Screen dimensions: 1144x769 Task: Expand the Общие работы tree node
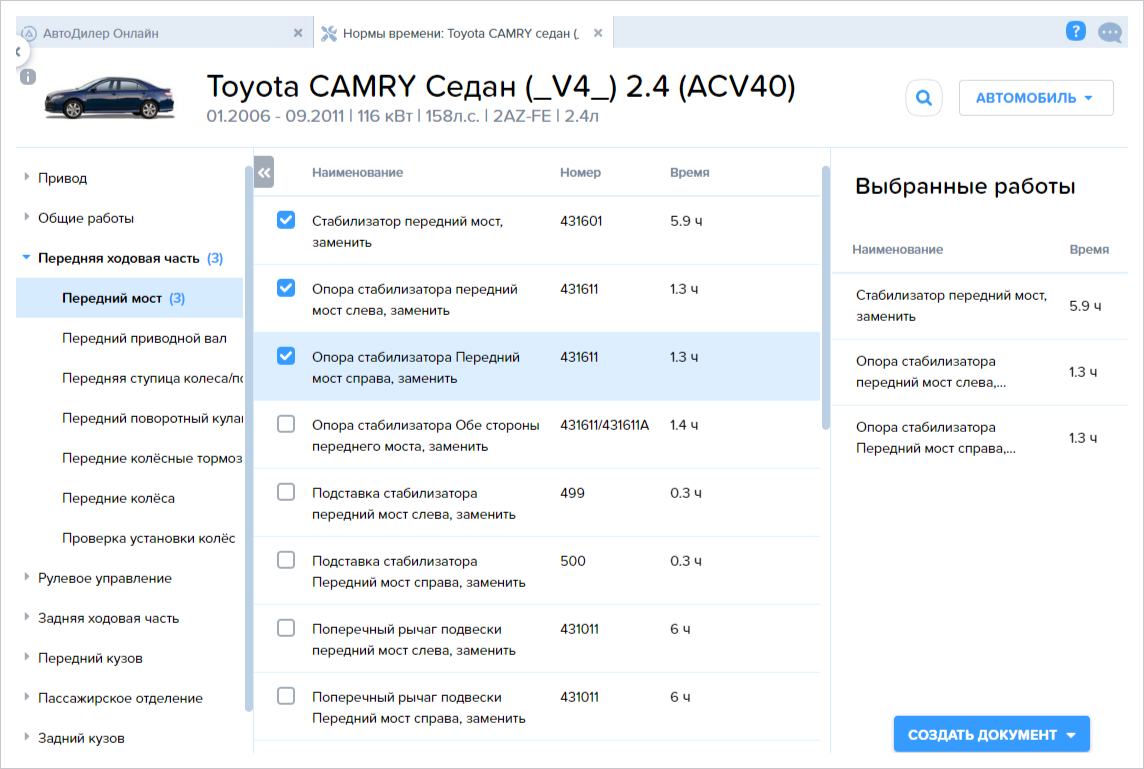[x=27, y=217]
